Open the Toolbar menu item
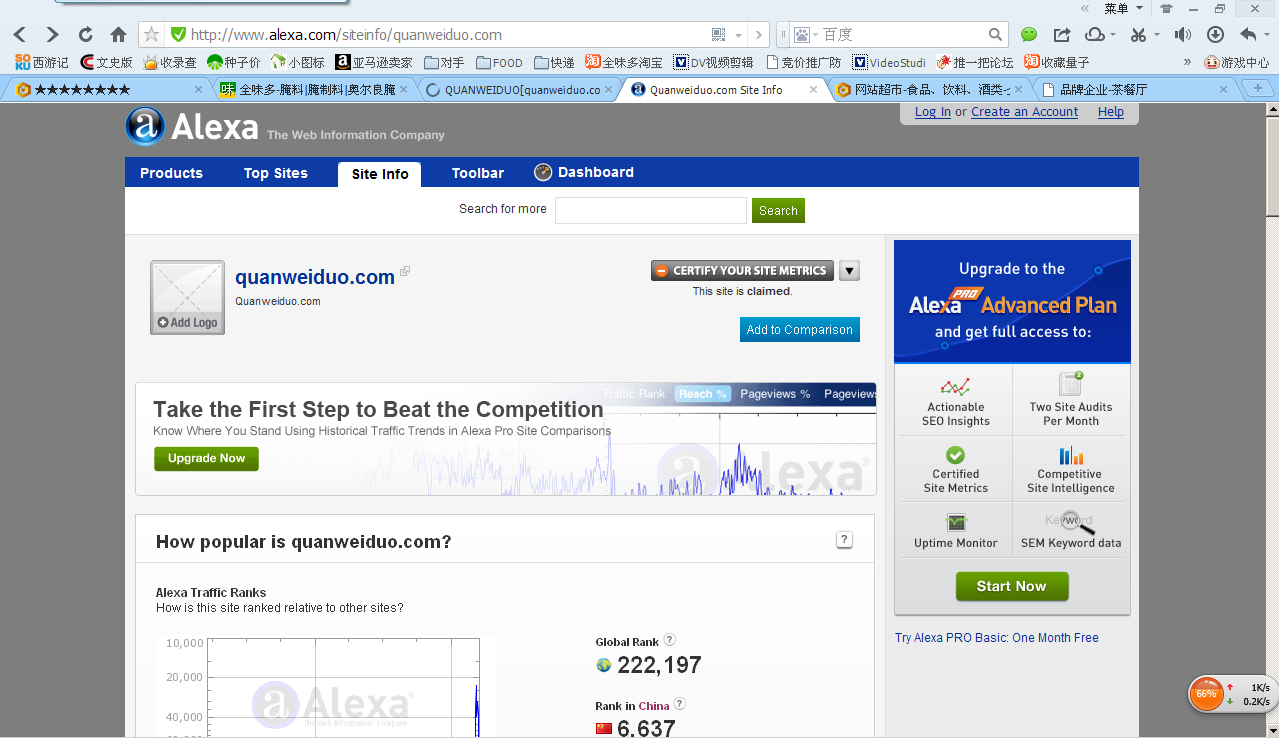 tap(478, 173)
